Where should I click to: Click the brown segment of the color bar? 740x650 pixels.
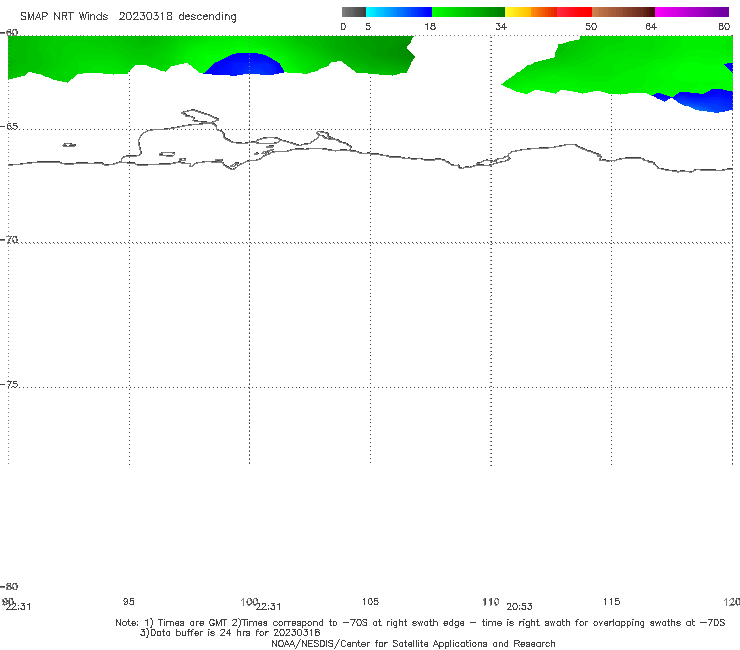point(623,12)
